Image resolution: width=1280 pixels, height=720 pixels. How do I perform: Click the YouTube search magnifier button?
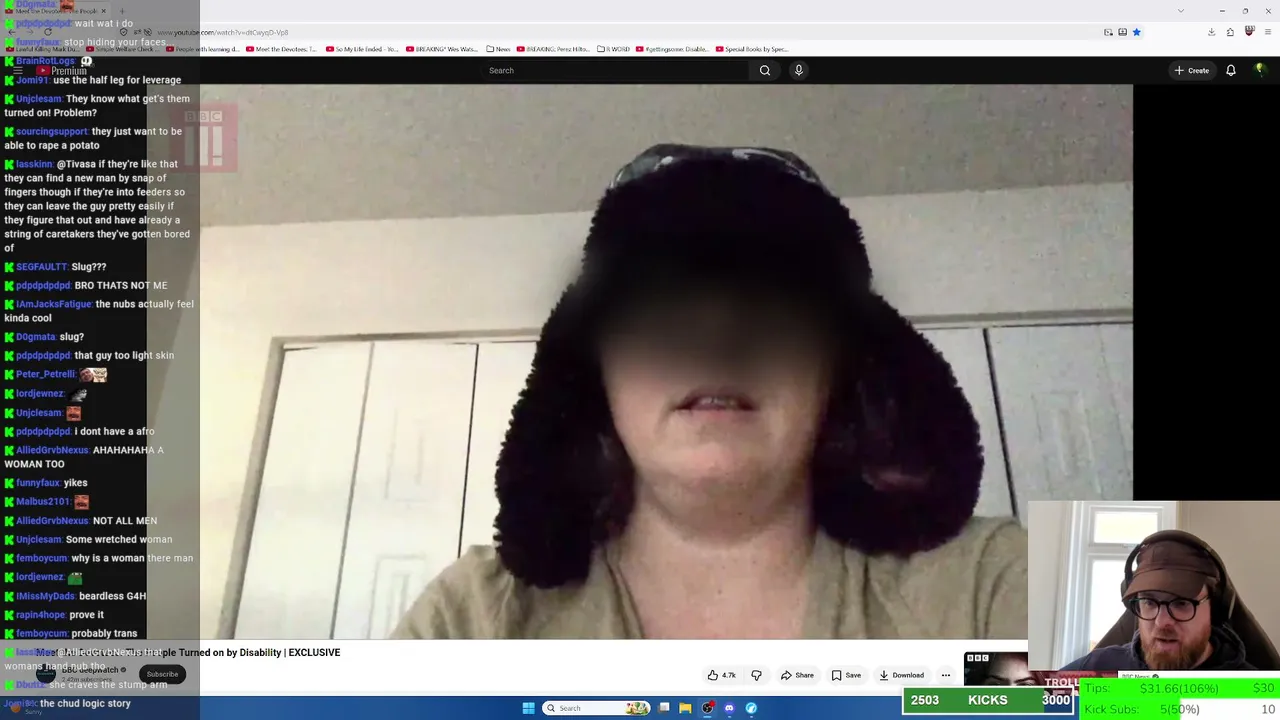pos(765,70)
